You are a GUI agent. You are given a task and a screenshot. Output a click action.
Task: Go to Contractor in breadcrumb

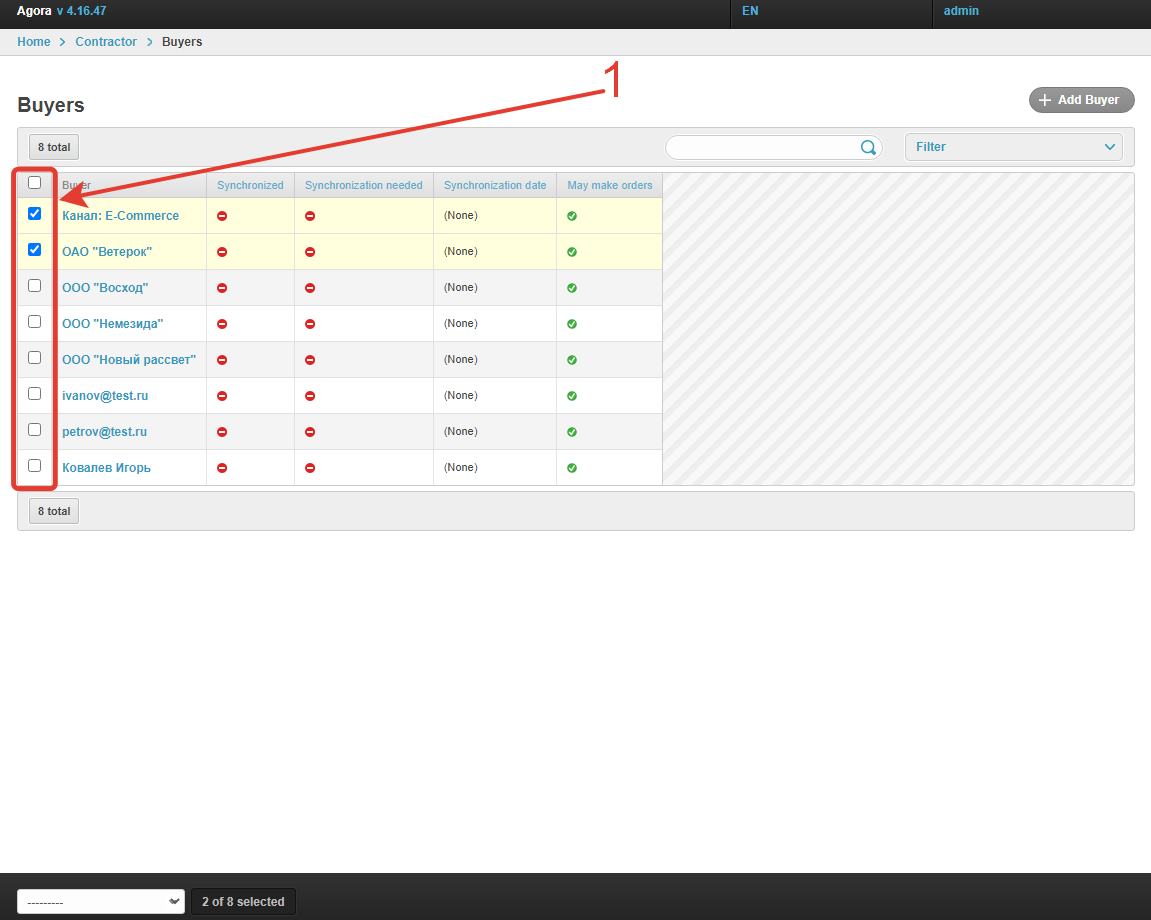tap(106, 42)
